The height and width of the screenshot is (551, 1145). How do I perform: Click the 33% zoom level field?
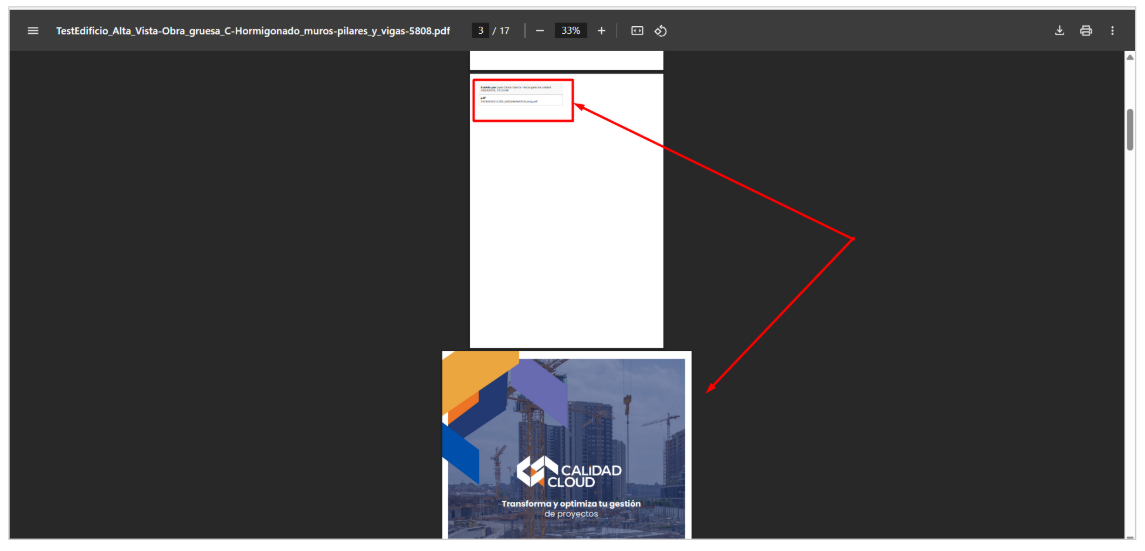570,31
